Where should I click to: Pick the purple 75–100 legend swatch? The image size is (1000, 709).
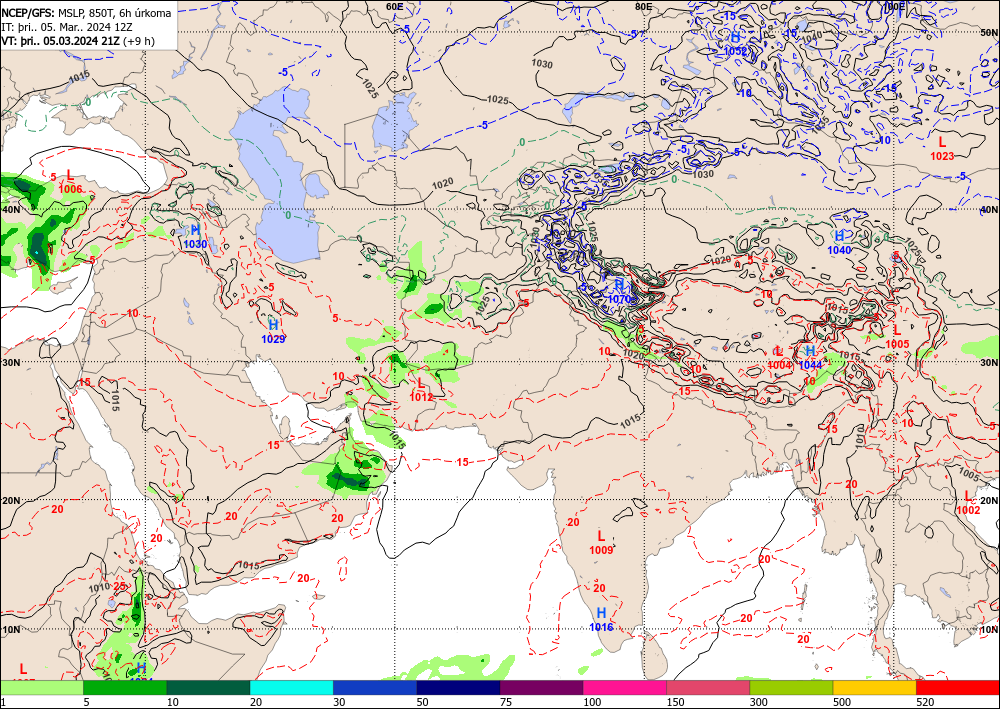[x=541, y=687]
